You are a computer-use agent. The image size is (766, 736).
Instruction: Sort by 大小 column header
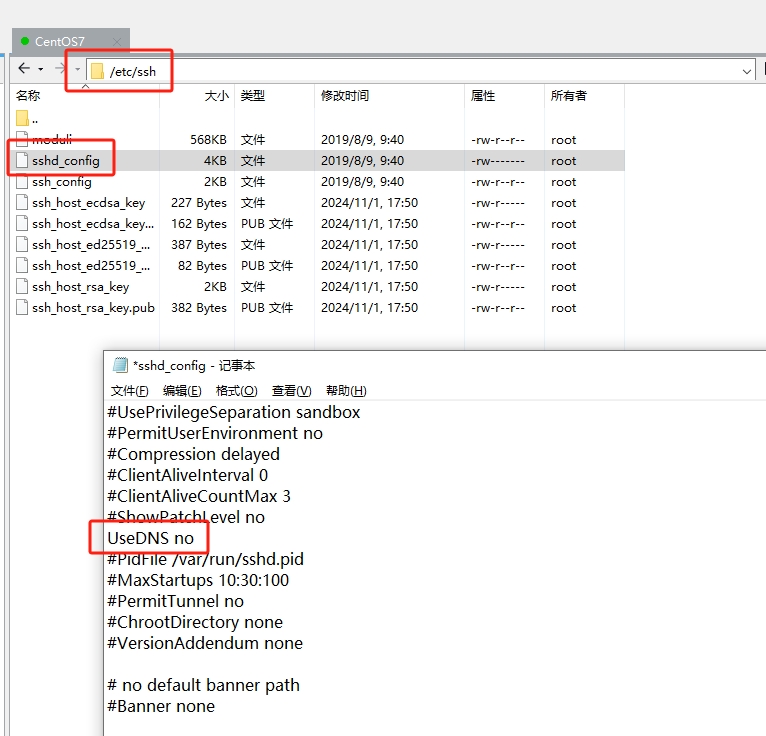point(216,95)
